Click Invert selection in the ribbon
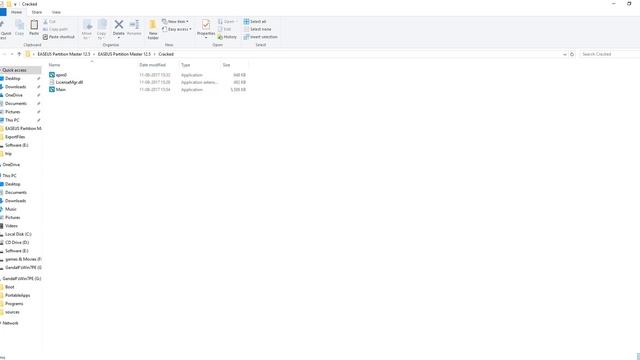This screenshot has height=360, width=640. click(x=260, y=37)
